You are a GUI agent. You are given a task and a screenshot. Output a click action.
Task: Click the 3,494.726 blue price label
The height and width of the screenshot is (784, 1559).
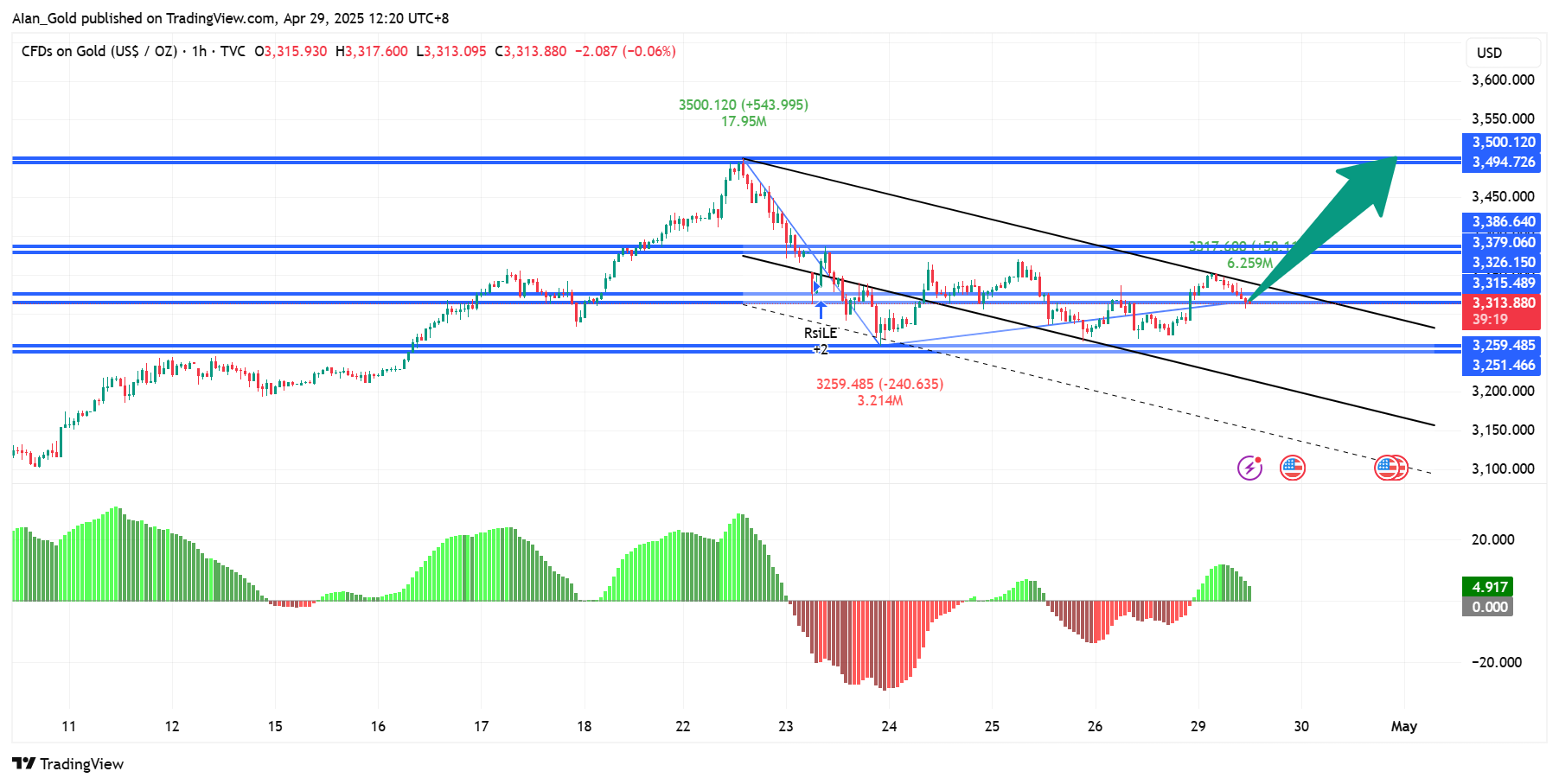tap(1501, 162)
